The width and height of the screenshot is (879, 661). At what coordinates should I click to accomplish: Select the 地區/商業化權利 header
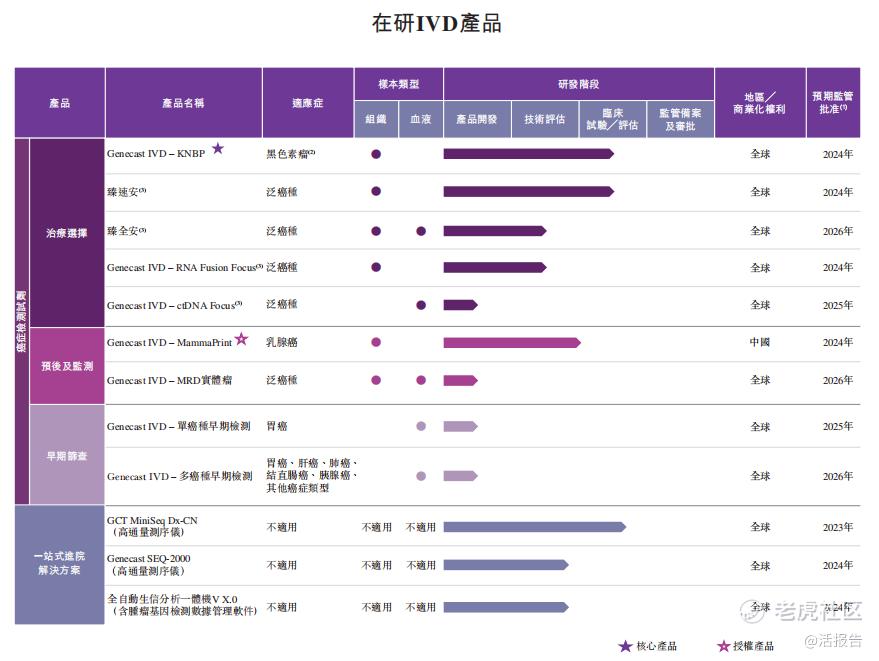point(760,103)
